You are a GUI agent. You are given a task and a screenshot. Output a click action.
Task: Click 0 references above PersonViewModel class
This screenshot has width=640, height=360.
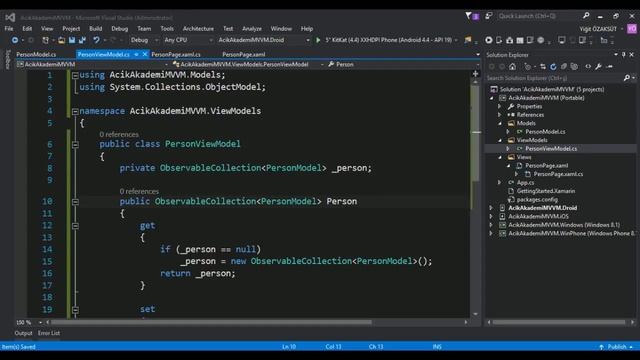(119, 134)
